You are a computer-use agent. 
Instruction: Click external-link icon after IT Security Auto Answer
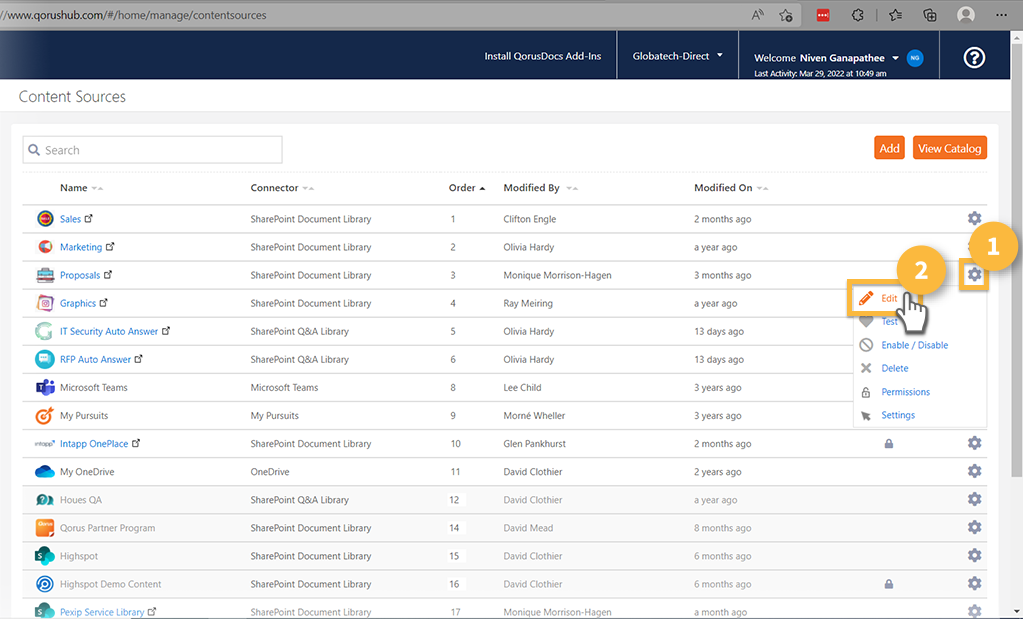(166, 331)
